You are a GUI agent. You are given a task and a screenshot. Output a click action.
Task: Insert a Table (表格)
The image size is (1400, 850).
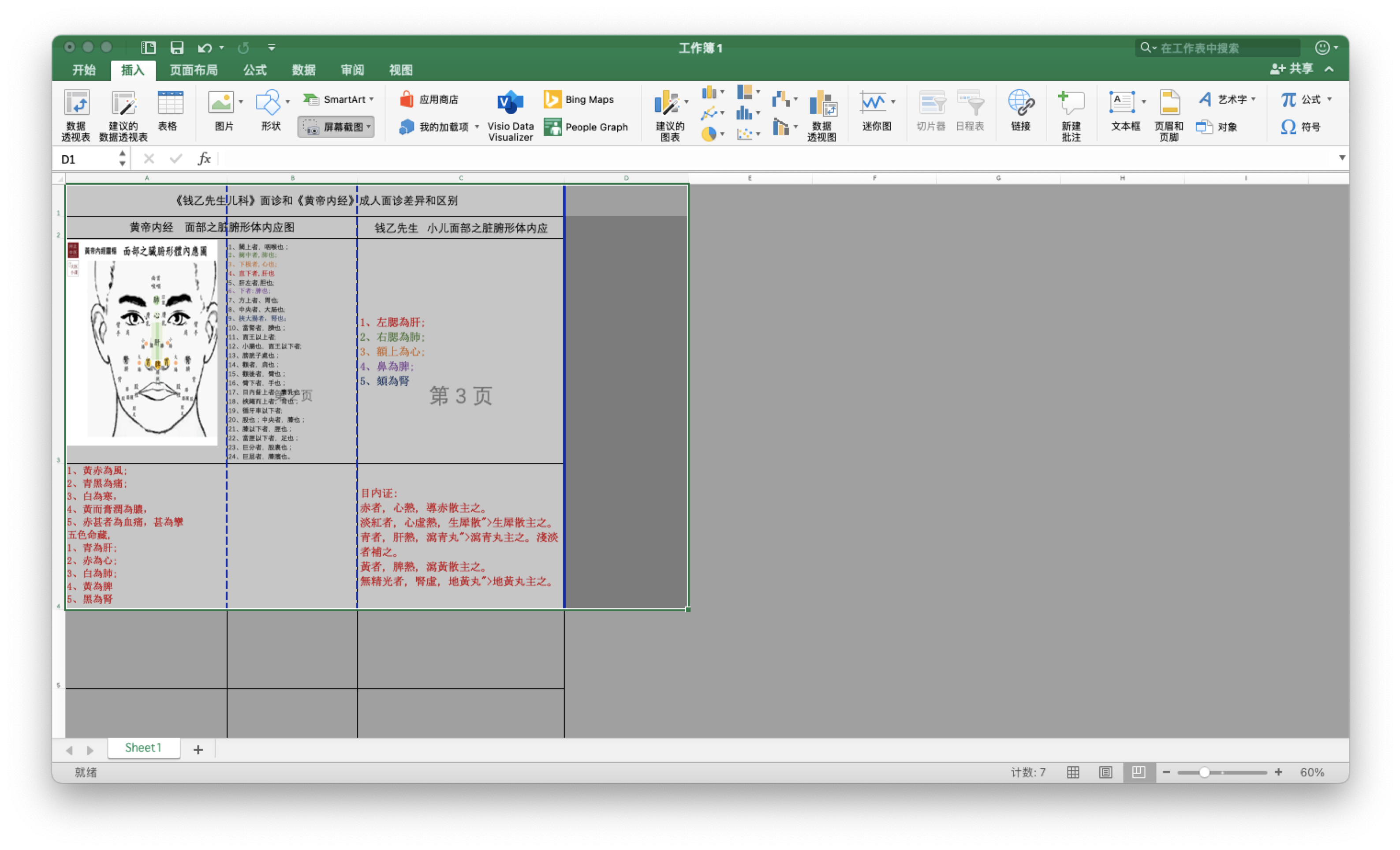tap(169, 111)
